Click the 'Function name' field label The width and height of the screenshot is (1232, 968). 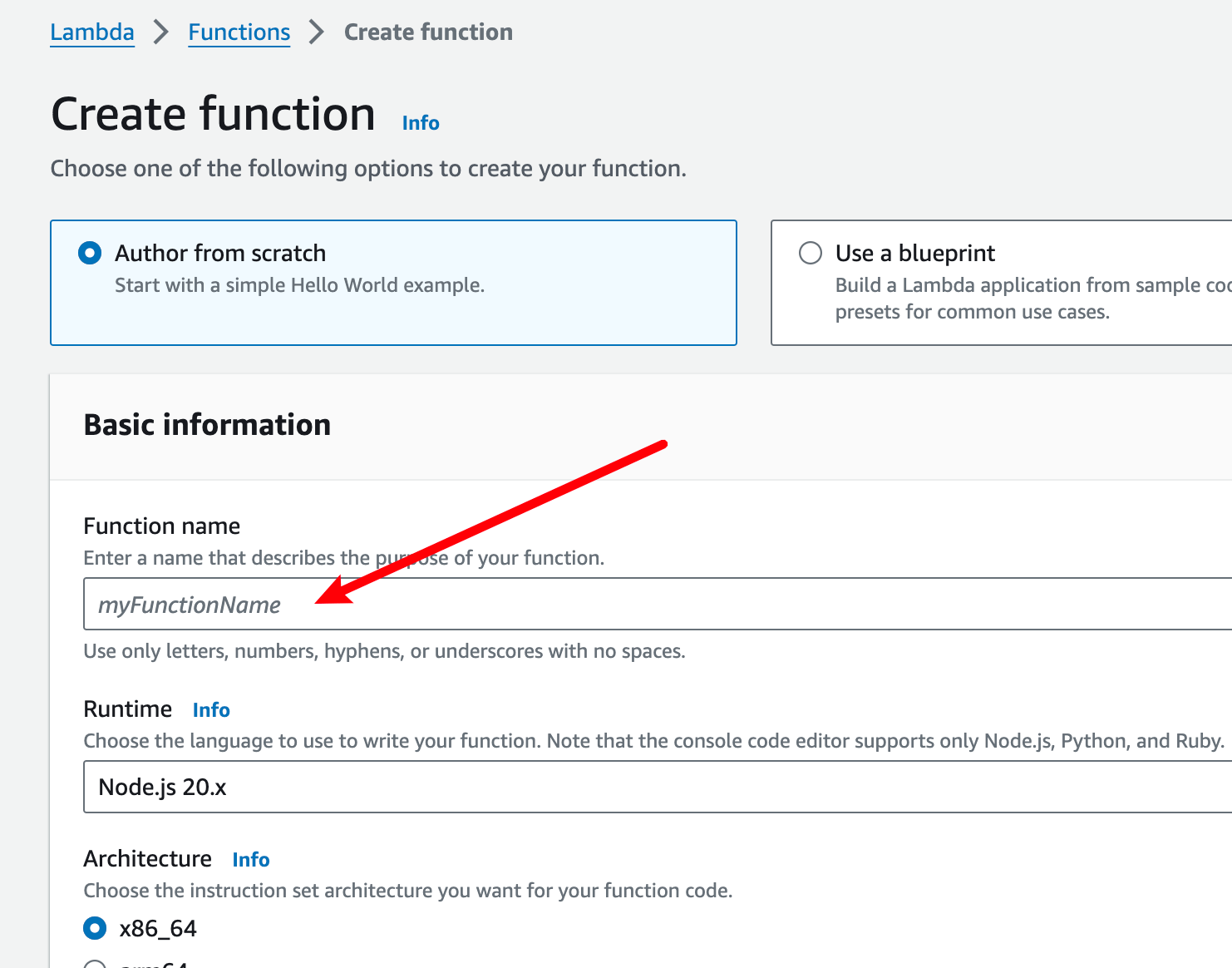coord(162,526)
